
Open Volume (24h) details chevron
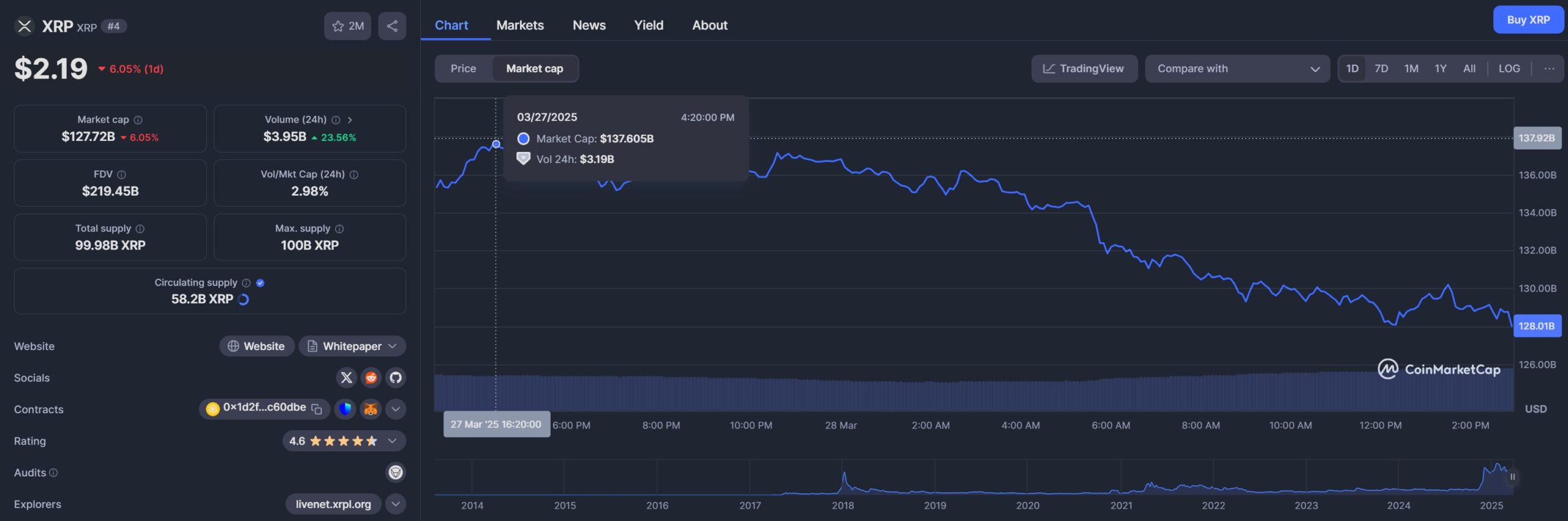[x=350, y=120]
